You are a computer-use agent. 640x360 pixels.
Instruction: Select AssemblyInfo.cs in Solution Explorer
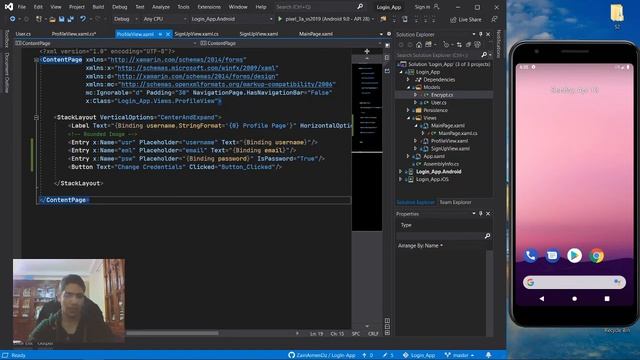click(440, 164)
